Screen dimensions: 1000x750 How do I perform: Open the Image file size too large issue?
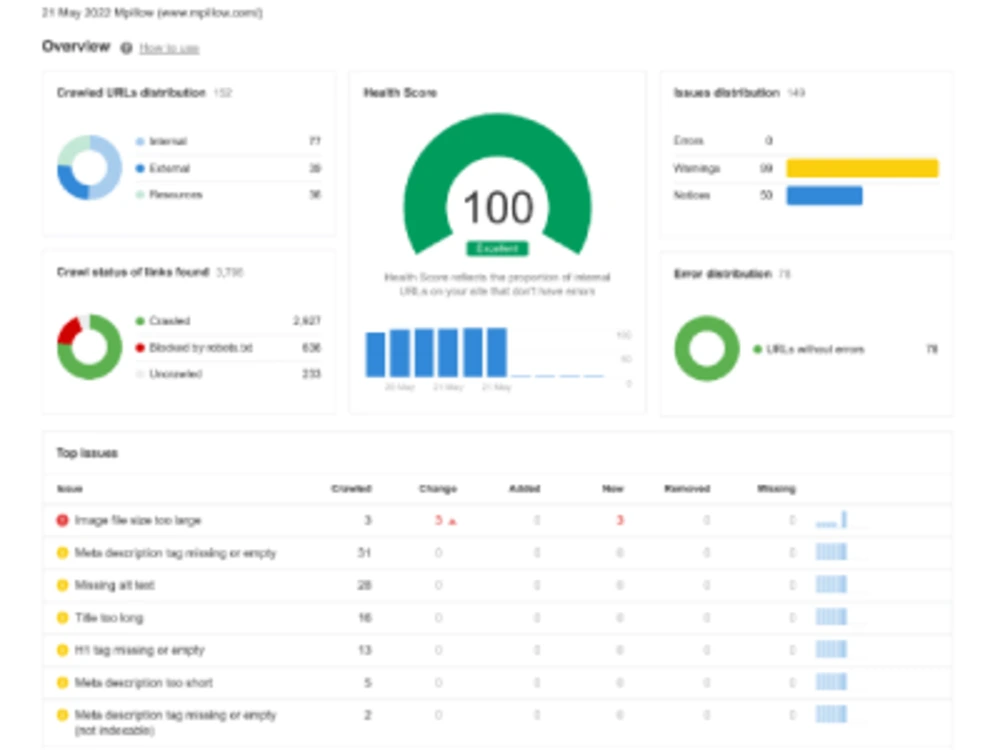[138, 520]
